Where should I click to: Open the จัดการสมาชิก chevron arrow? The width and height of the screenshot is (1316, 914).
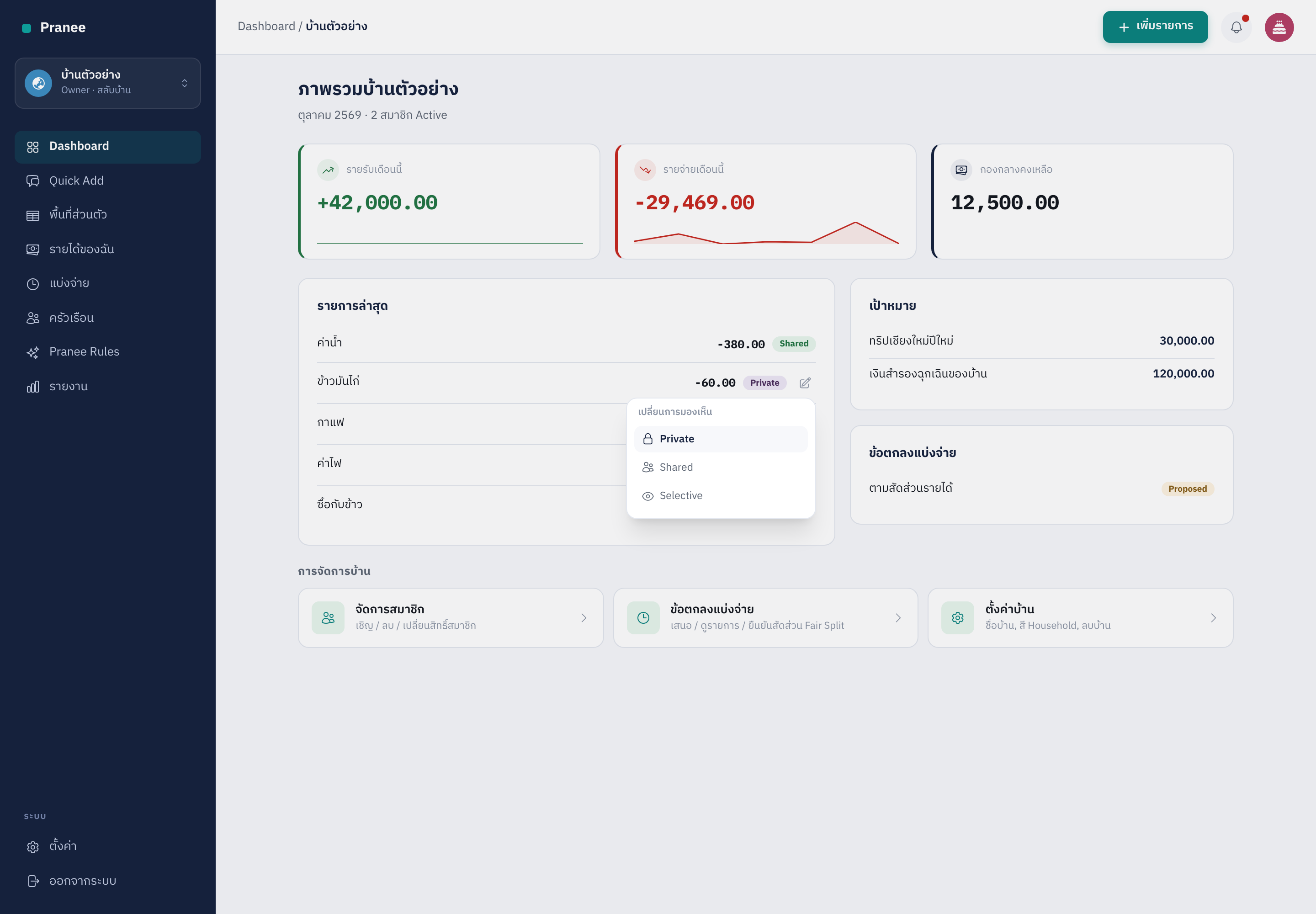pos(584,617)
